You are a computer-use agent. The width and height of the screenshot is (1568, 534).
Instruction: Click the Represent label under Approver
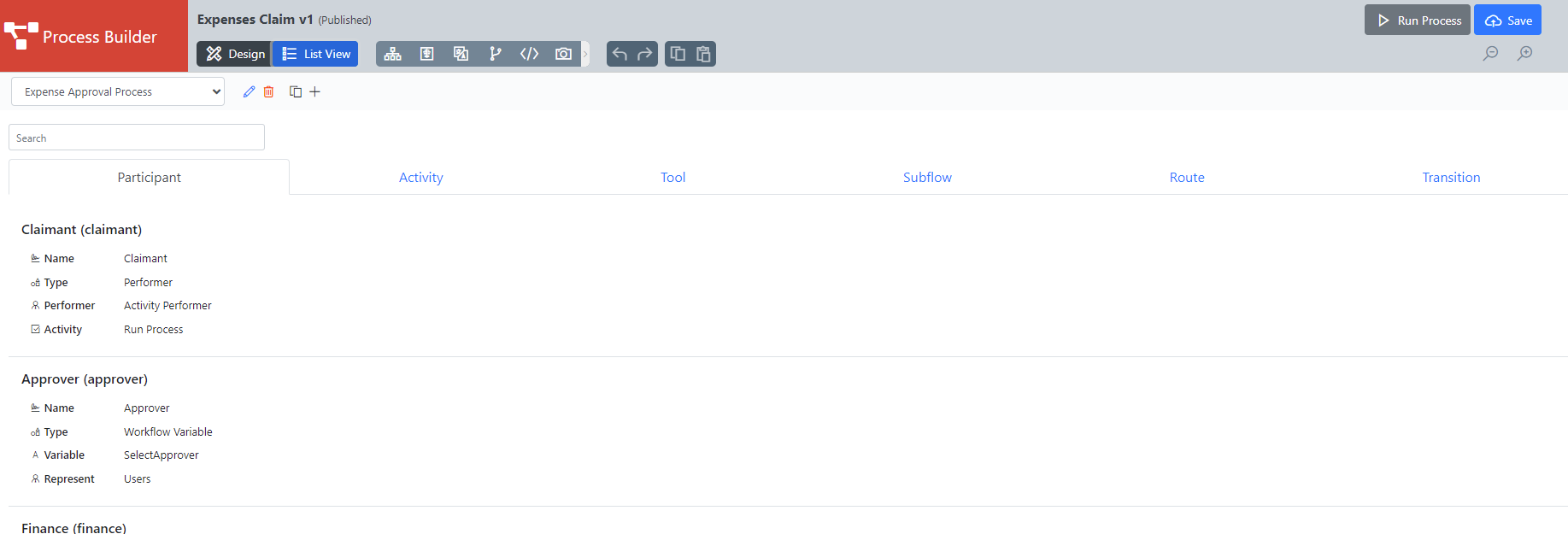point(69,478)
